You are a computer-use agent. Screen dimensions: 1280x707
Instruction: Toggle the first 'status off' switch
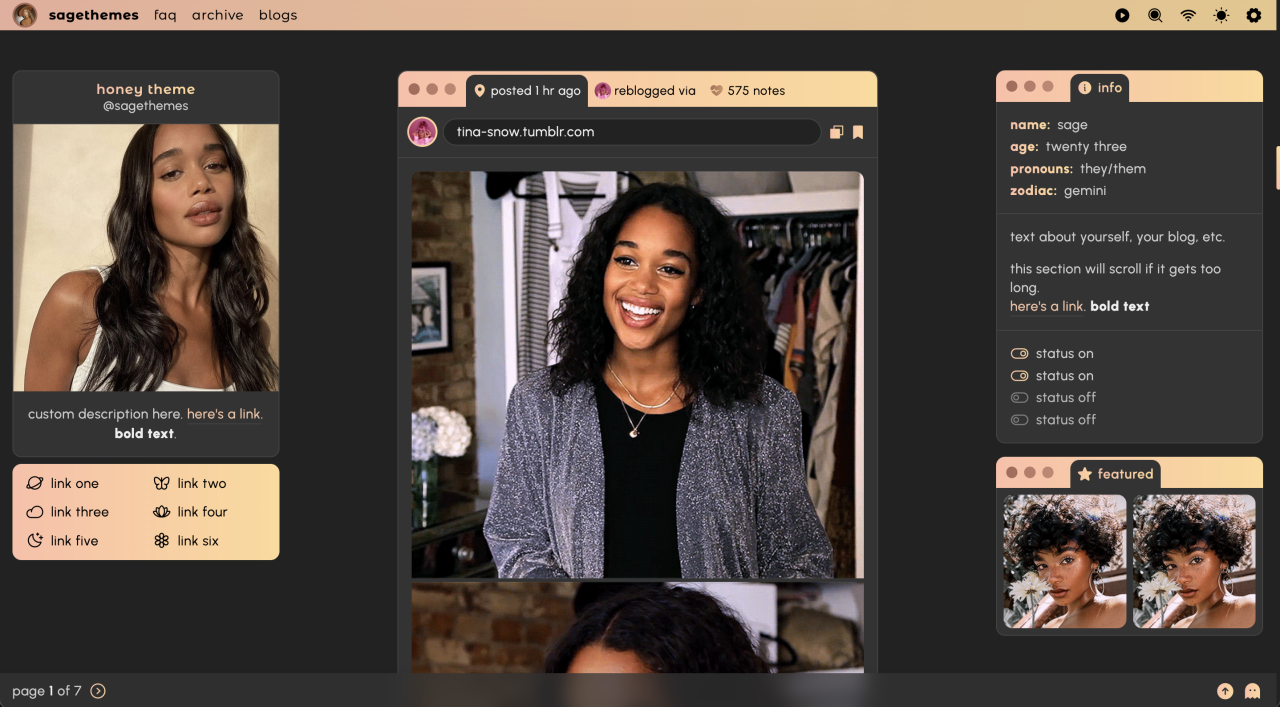tap(1019, 398)
